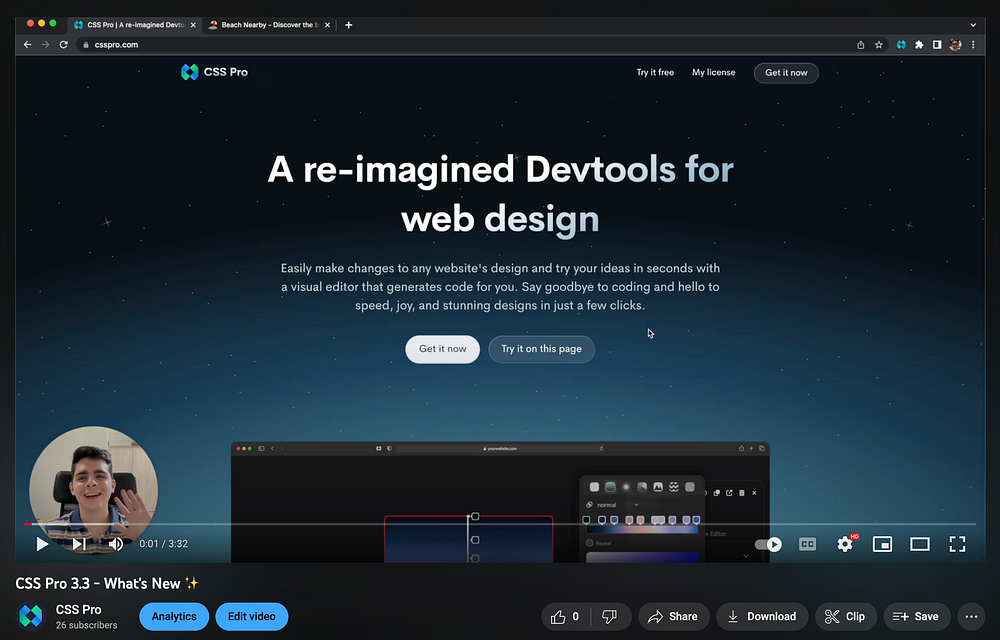The width and height of the screenshot is (1000, 640).
Task: Reload the csspro.com page
Action: pos(63,45)
